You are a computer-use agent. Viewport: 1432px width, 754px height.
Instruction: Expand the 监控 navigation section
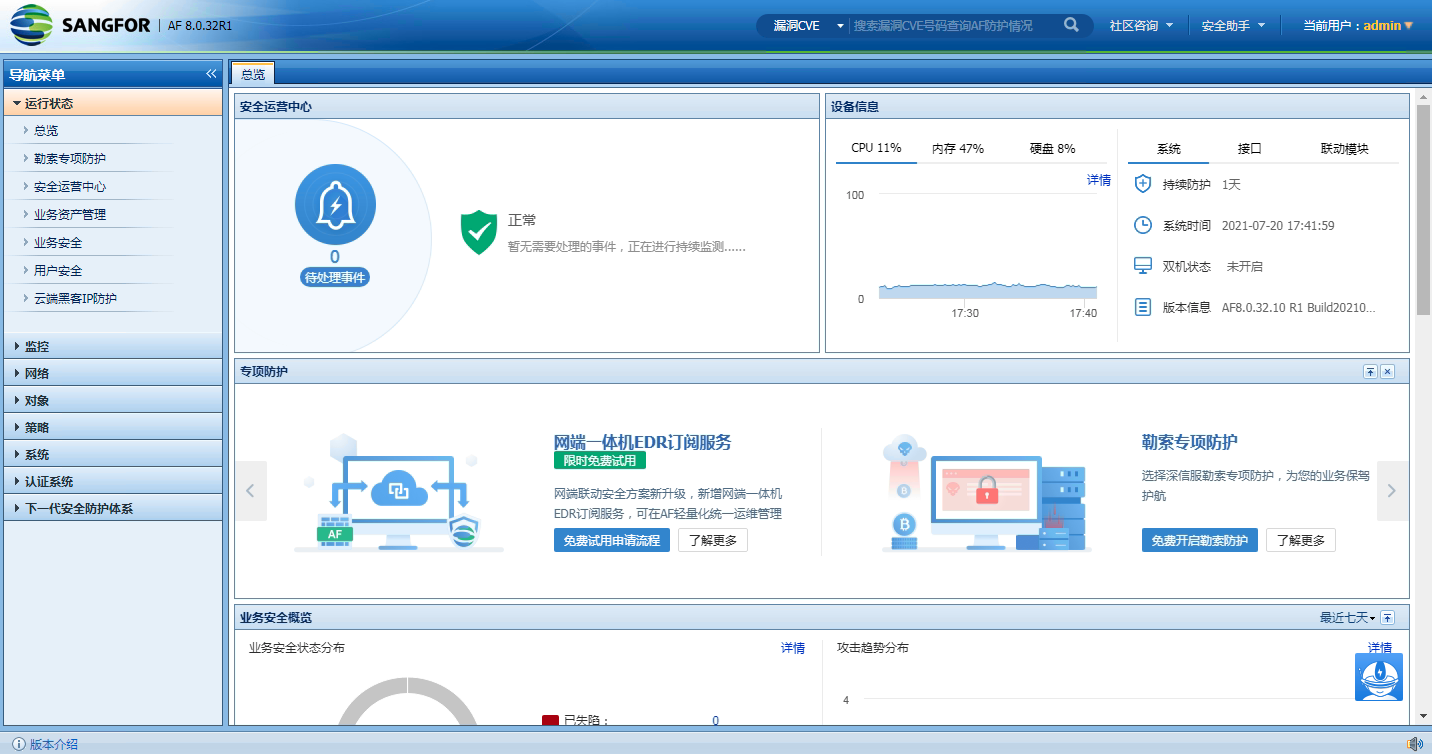point(37,347)
